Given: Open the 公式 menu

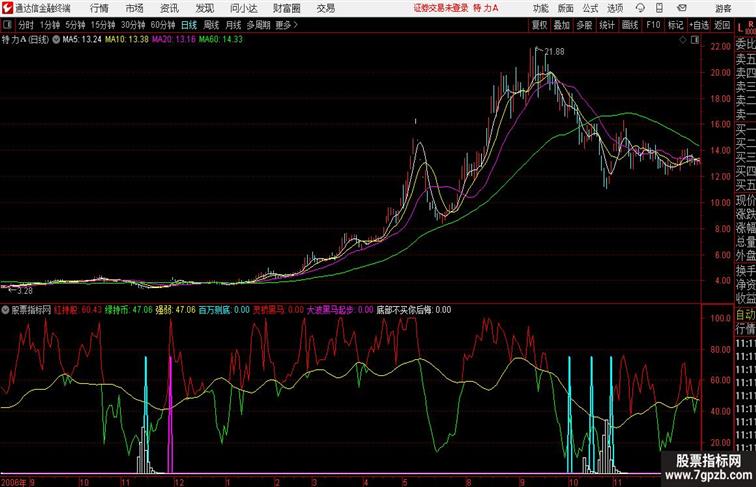Looking at the screenshot, I should point(590,8).
